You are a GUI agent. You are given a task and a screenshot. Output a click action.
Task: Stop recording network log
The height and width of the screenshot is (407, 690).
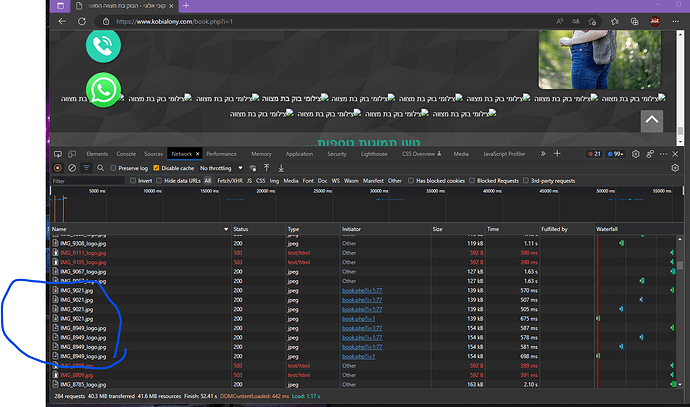click(x=58, y=168)
